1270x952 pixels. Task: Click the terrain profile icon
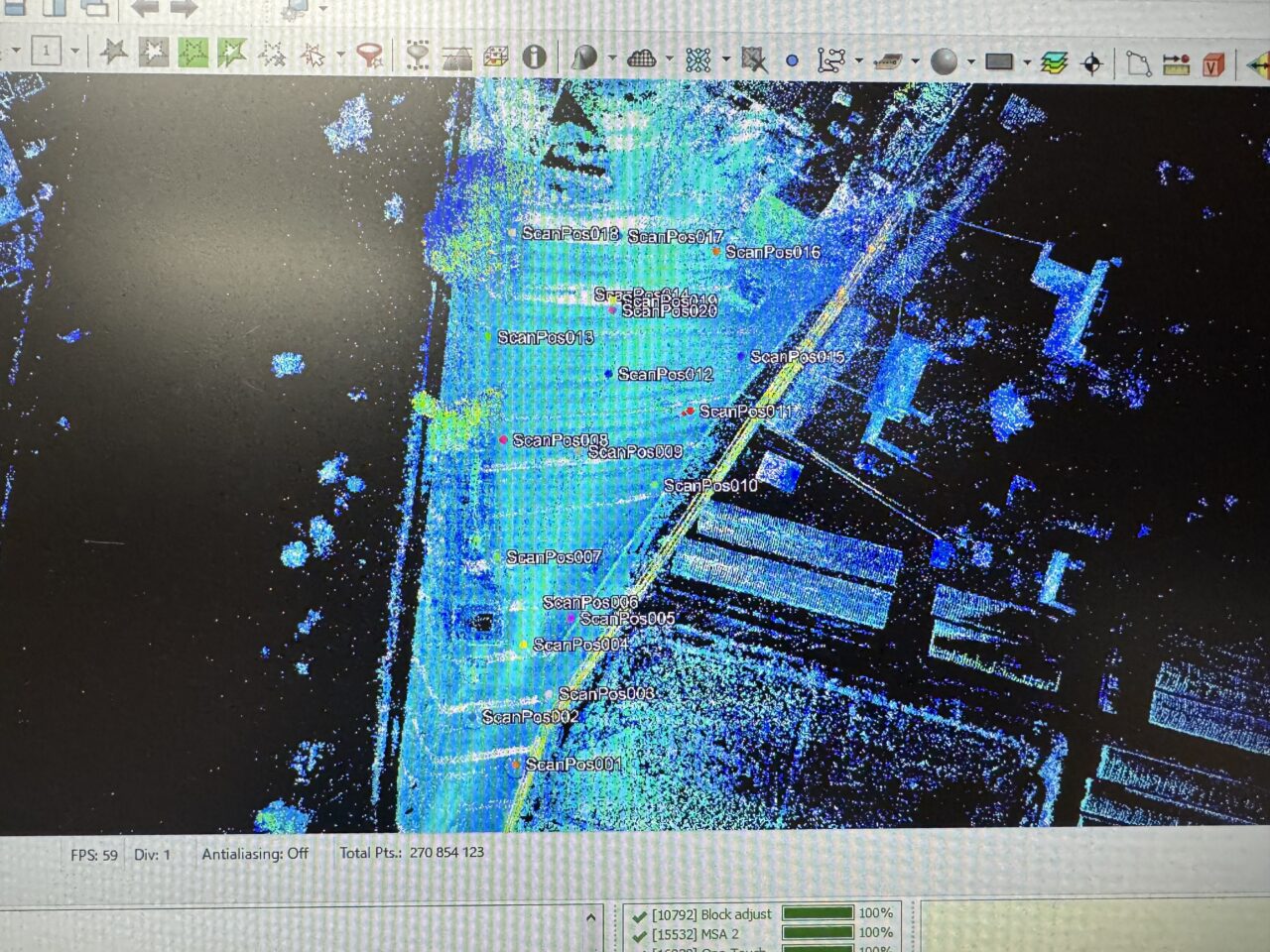[x=456, y=58]
